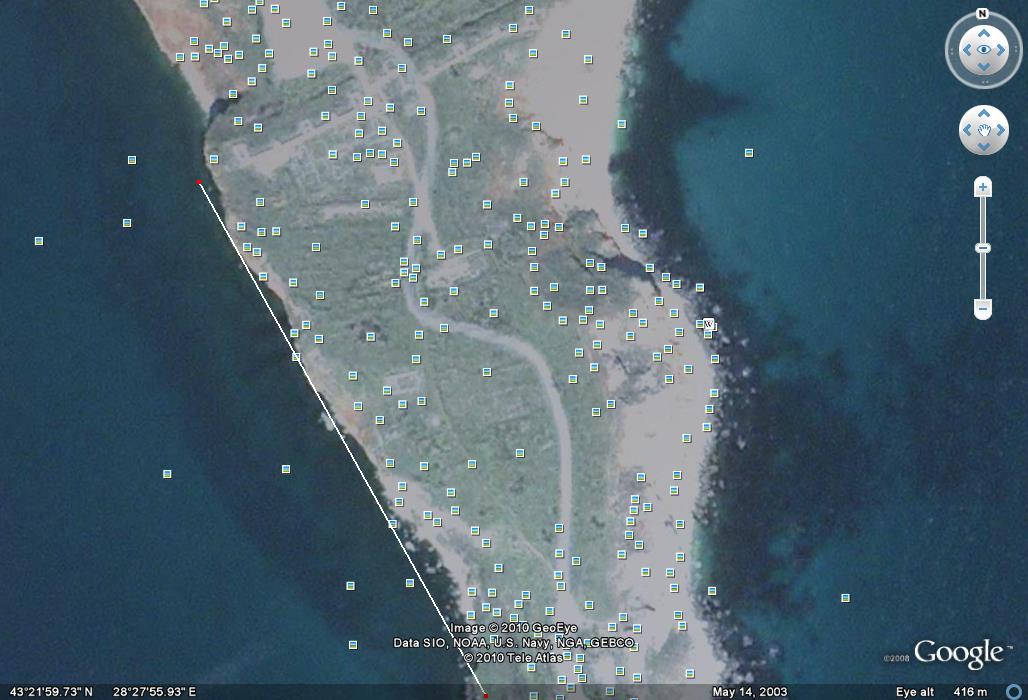
Task: Click the hand icon in the Move joystick
Action: (983, 130)
